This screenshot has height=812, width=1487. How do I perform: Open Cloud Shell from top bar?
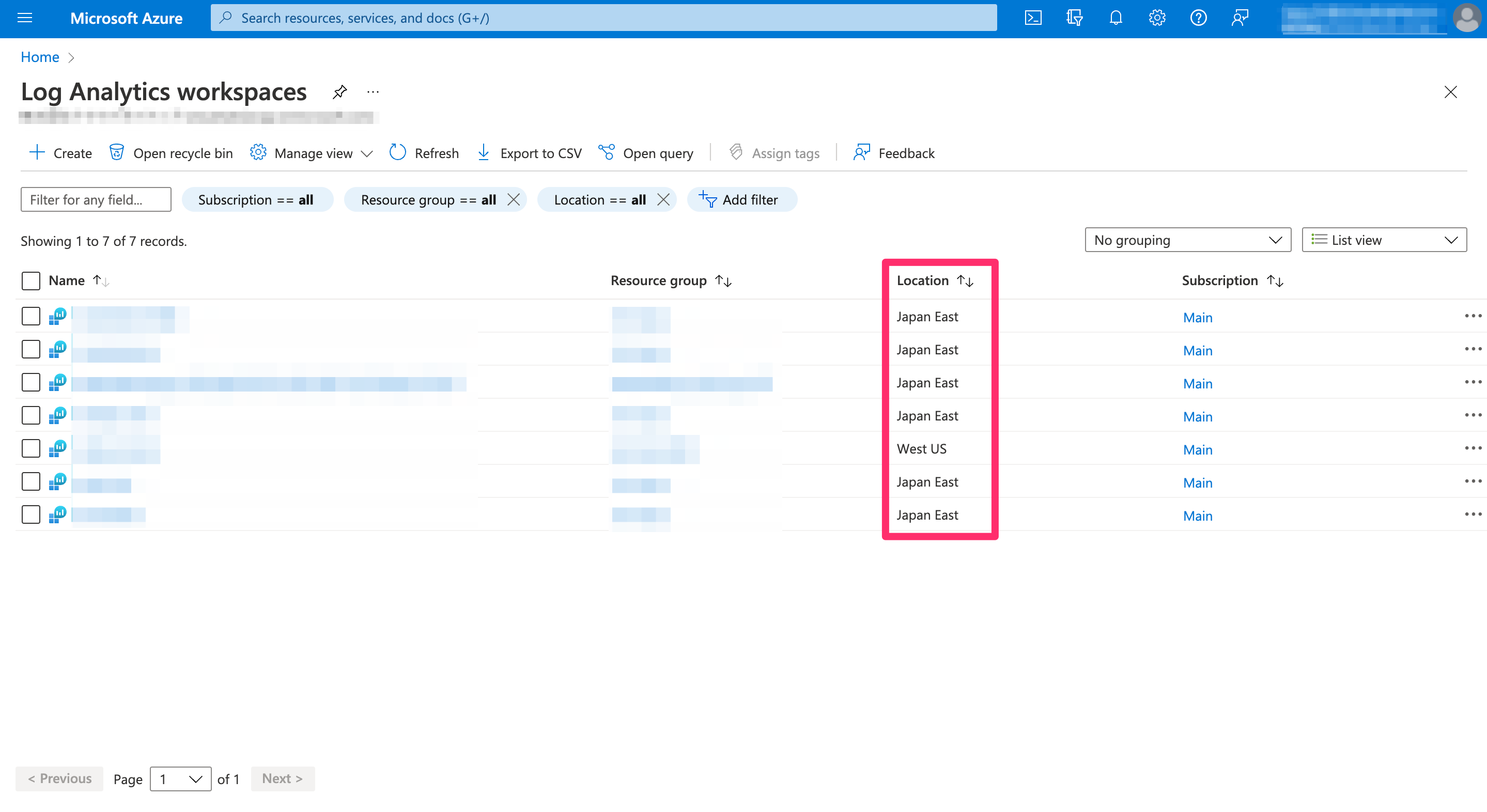point(1033,18)
